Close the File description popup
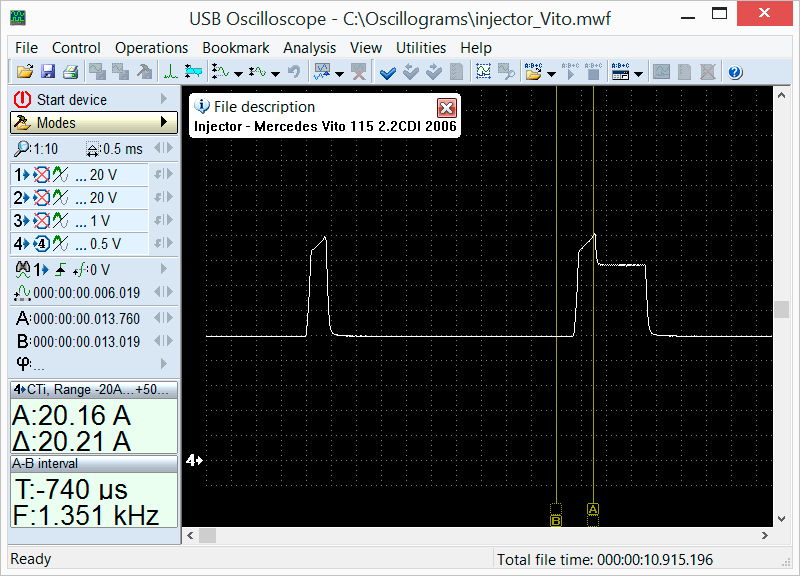The image size is (800, 576). click(446, 107)
